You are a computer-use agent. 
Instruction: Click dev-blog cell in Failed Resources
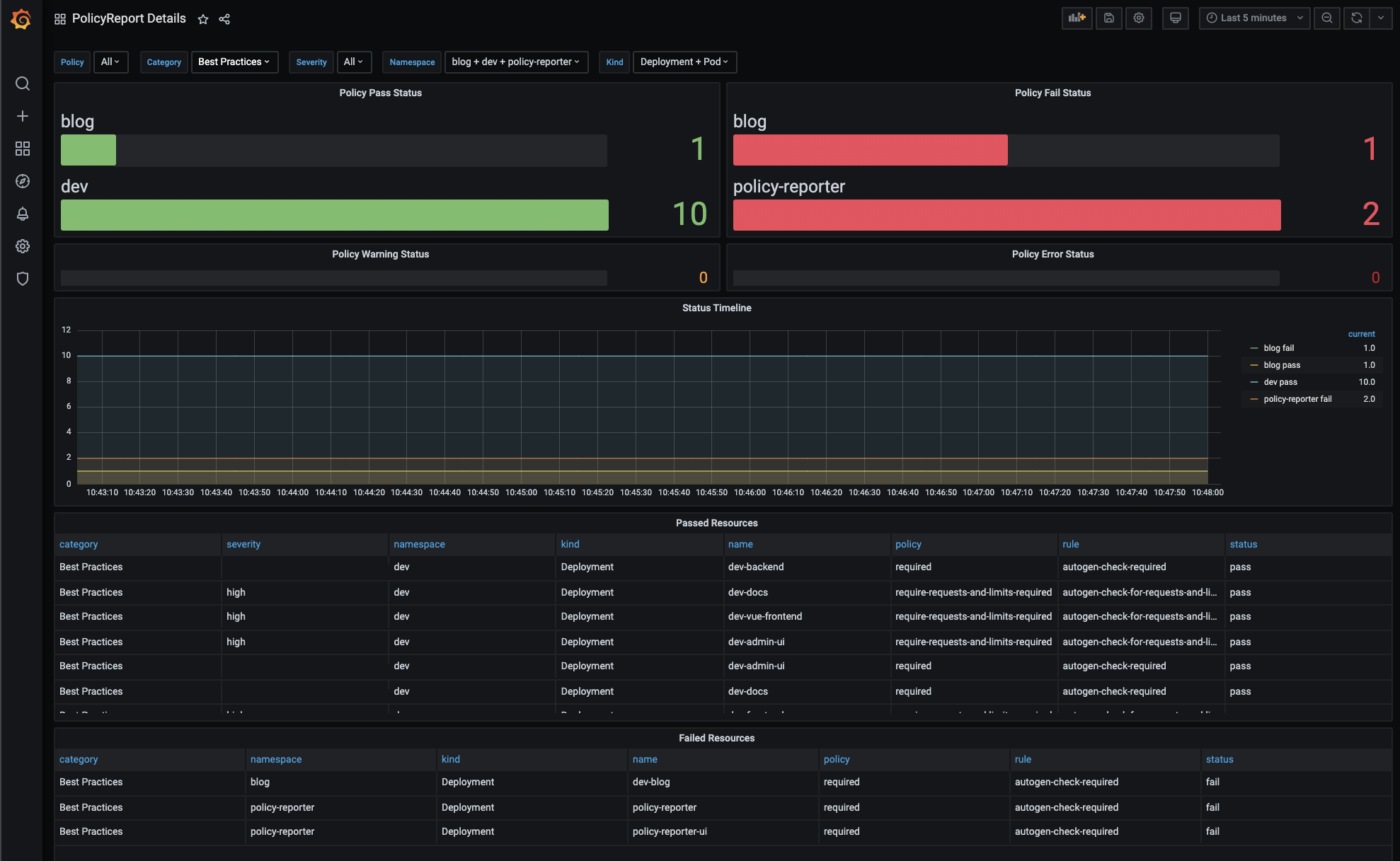651,782
